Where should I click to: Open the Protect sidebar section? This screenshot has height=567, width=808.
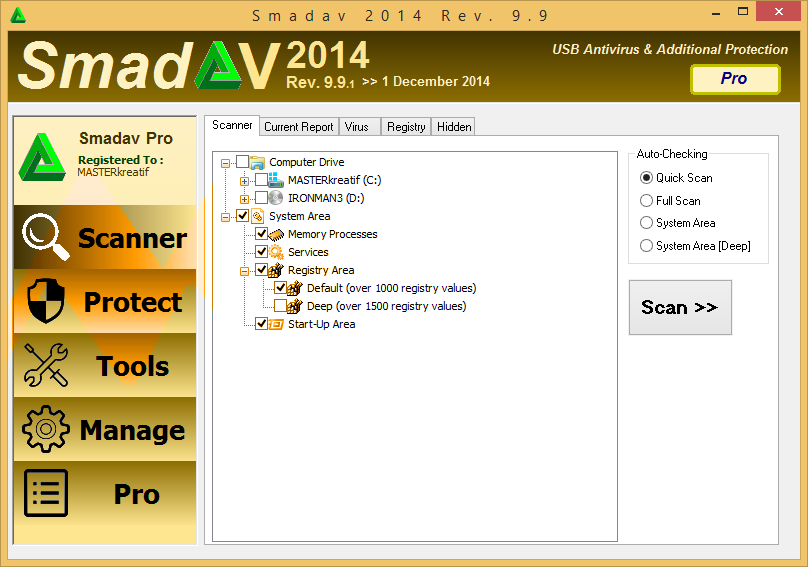(105, 301)
